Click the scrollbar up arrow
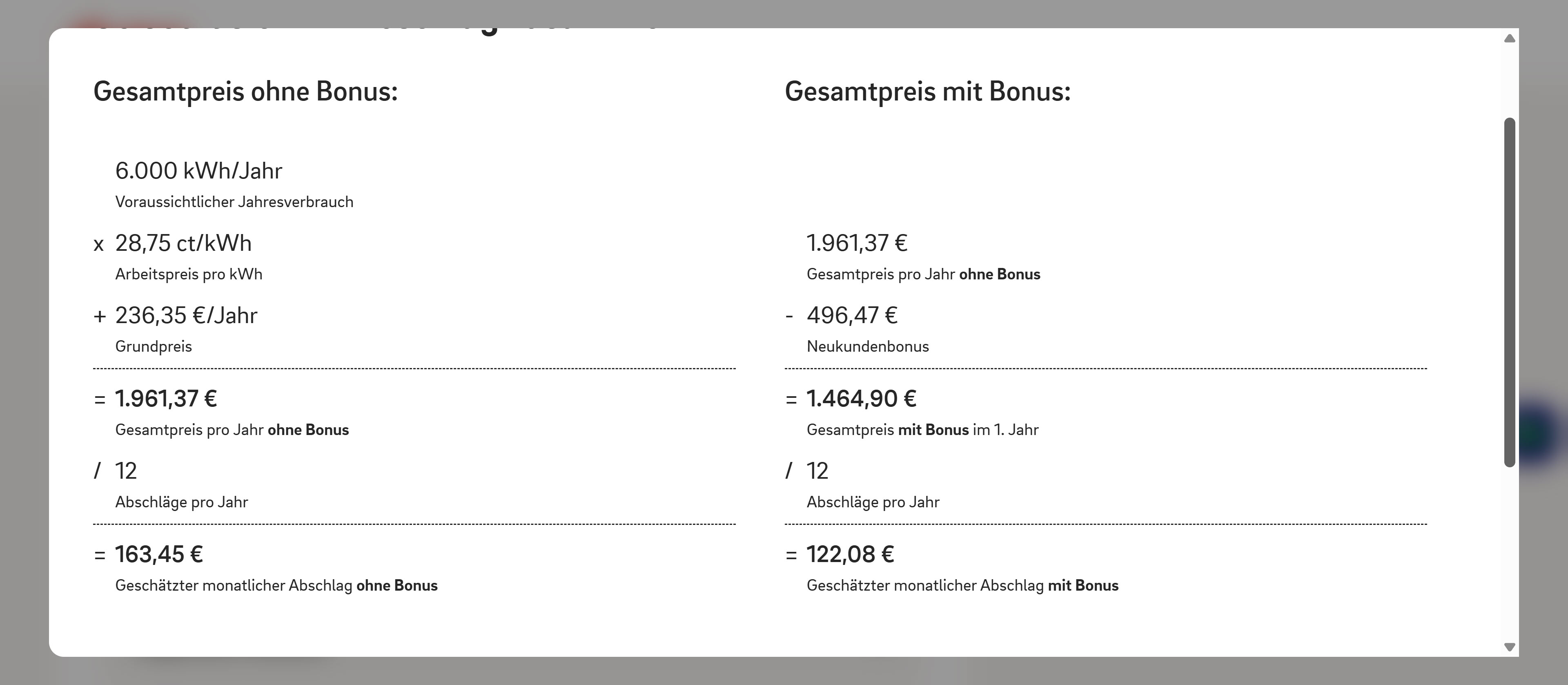 tap(1509, 38)
